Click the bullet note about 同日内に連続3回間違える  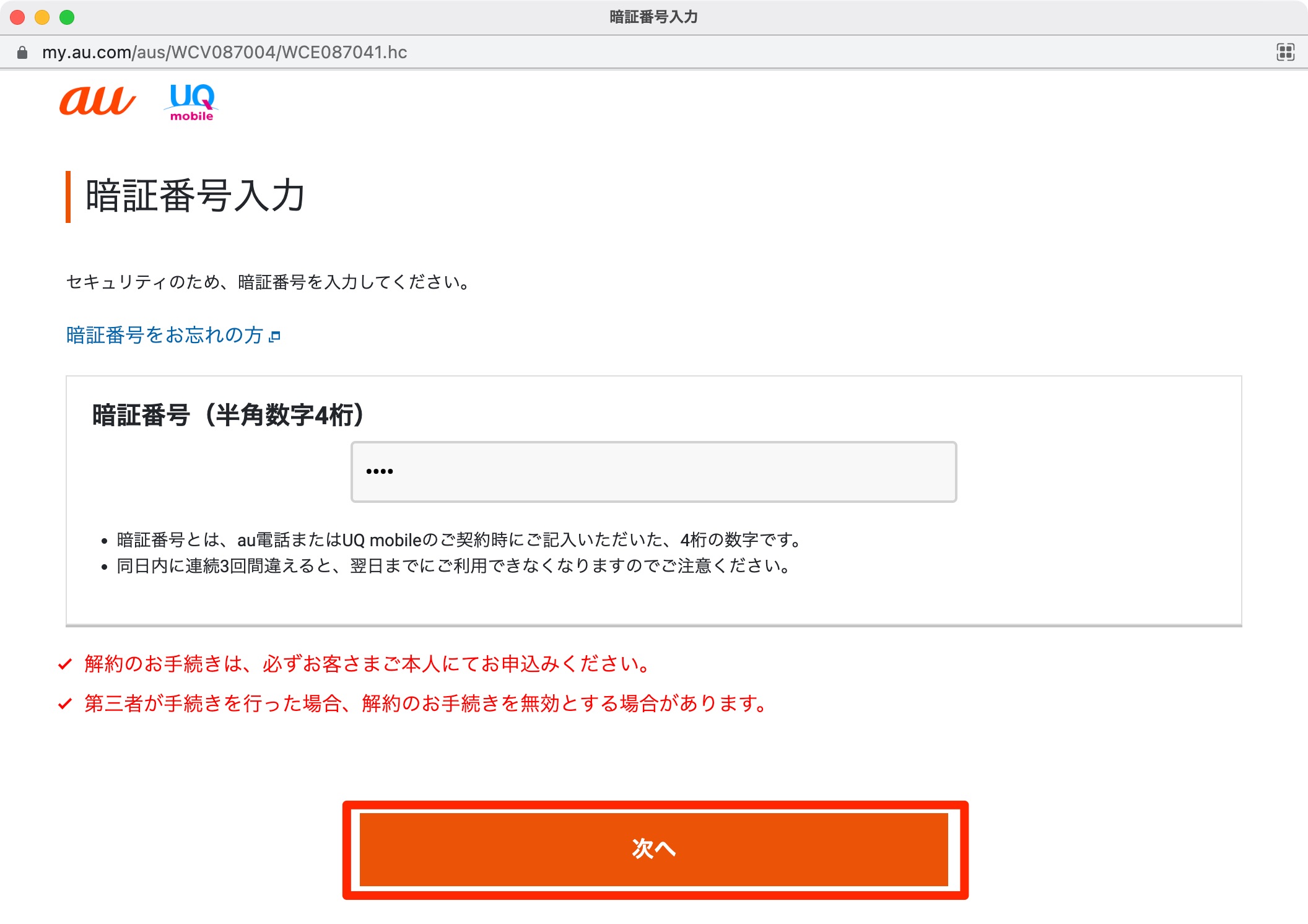(x=454, y=566)
